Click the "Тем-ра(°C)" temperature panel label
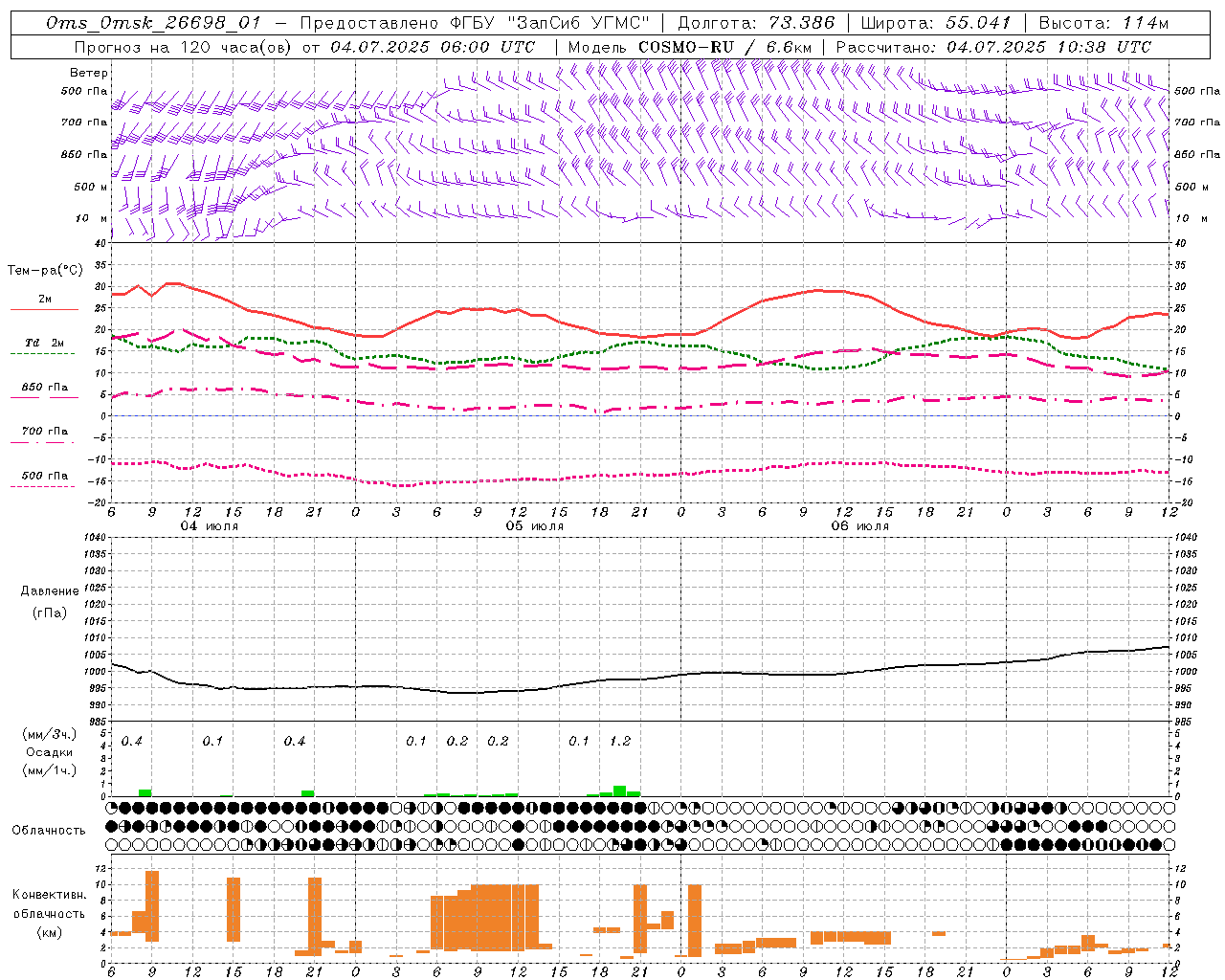The image size is (1225, 980). pos(45,271)
